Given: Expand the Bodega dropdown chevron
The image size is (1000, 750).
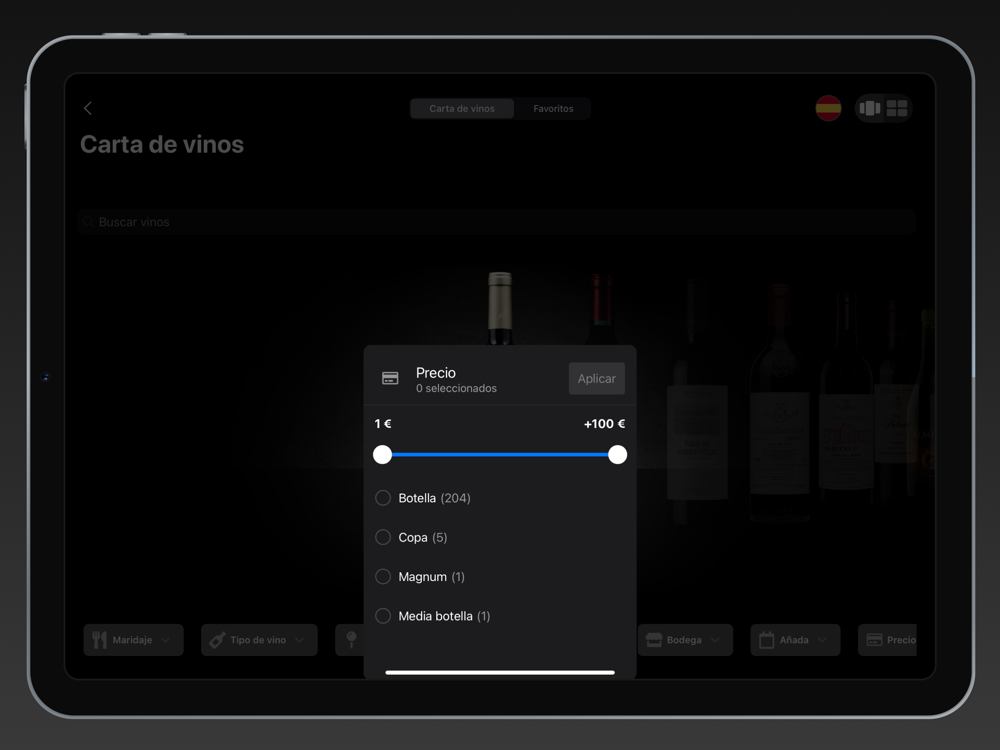Looking at the screenshot, I should click(715, 640).
